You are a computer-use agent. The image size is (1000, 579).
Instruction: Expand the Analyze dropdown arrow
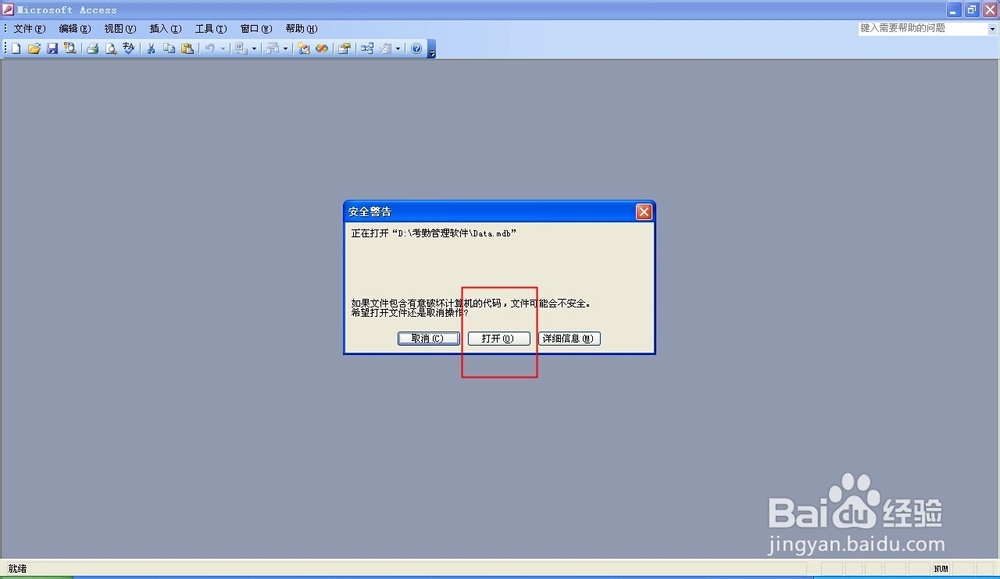click(285, 48)
